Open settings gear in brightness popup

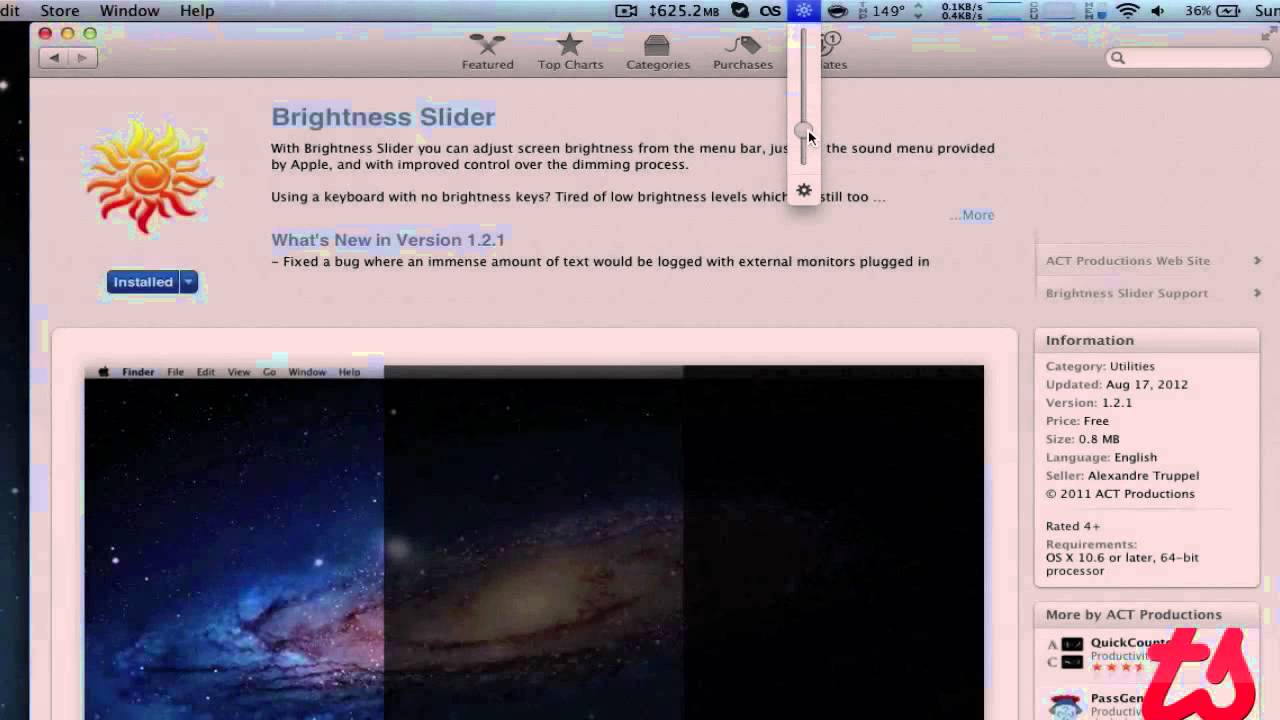804,190
